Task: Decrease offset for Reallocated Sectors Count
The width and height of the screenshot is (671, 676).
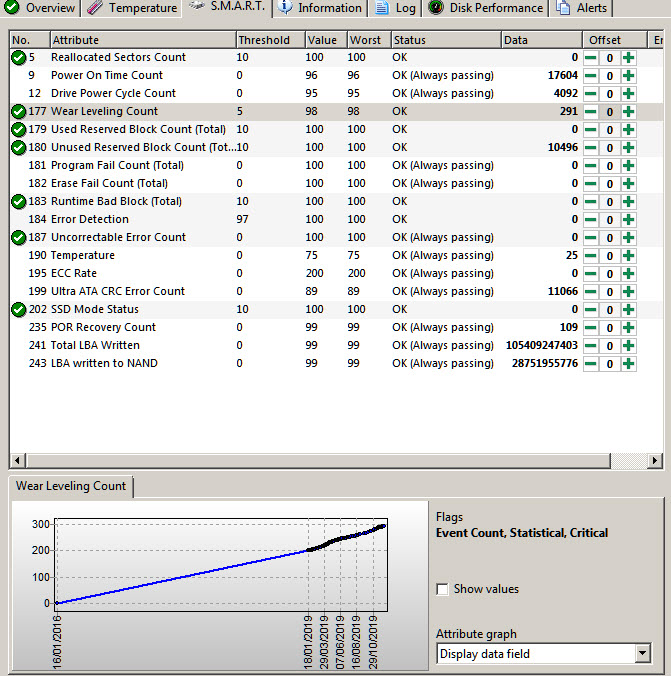Action: 591,58
